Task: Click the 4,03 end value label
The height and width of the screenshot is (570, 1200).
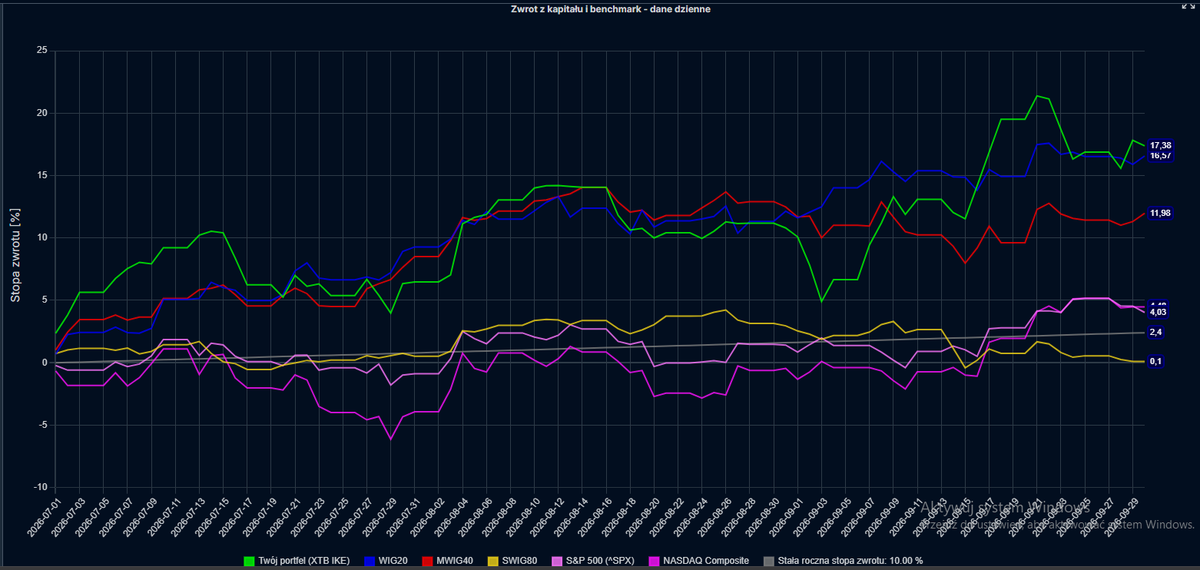Action: (1157, 313)
